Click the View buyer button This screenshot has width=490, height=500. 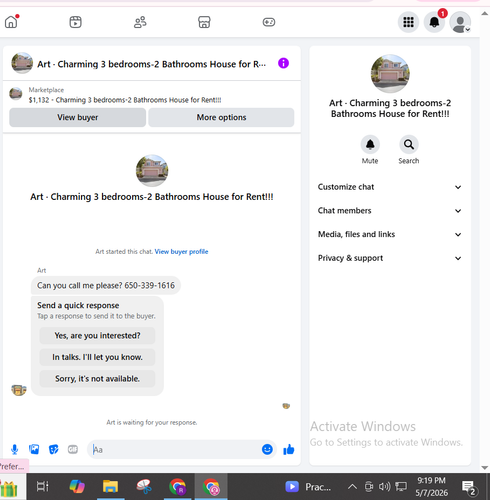77,117
